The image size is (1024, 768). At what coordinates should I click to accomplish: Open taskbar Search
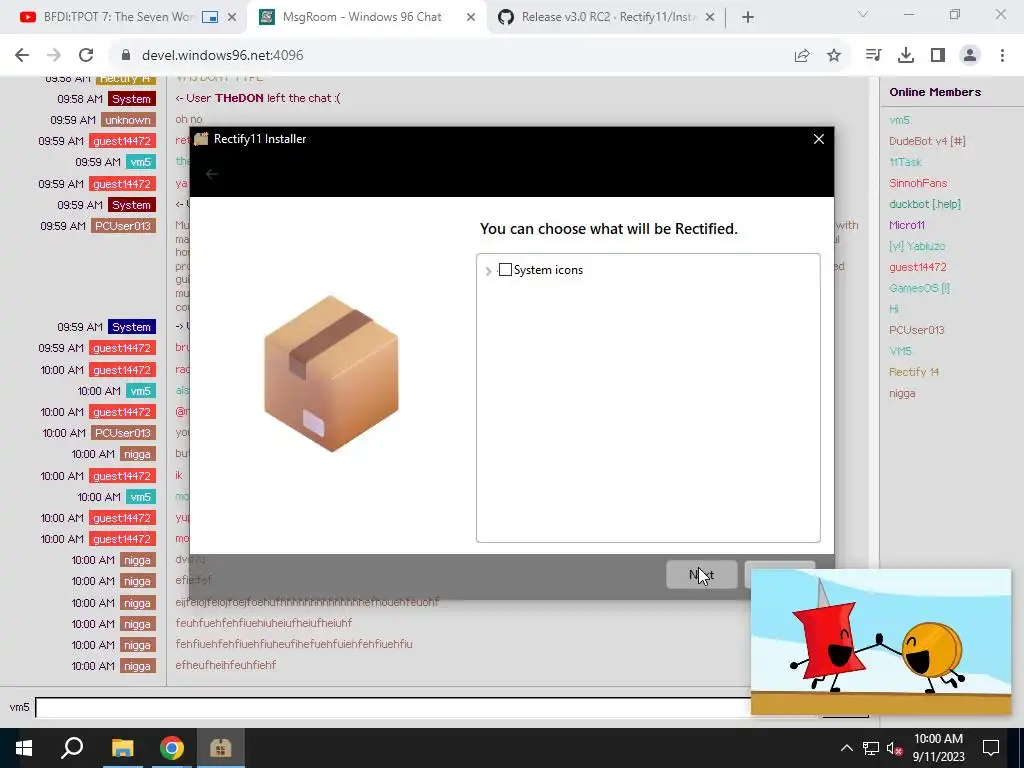(72, 748)
